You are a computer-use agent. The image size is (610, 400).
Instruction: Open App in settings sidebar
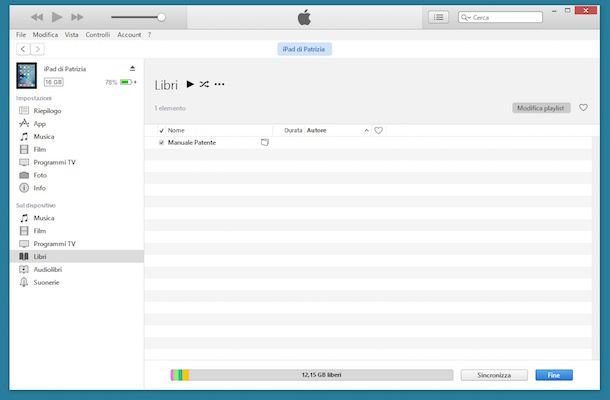[40, 124]
